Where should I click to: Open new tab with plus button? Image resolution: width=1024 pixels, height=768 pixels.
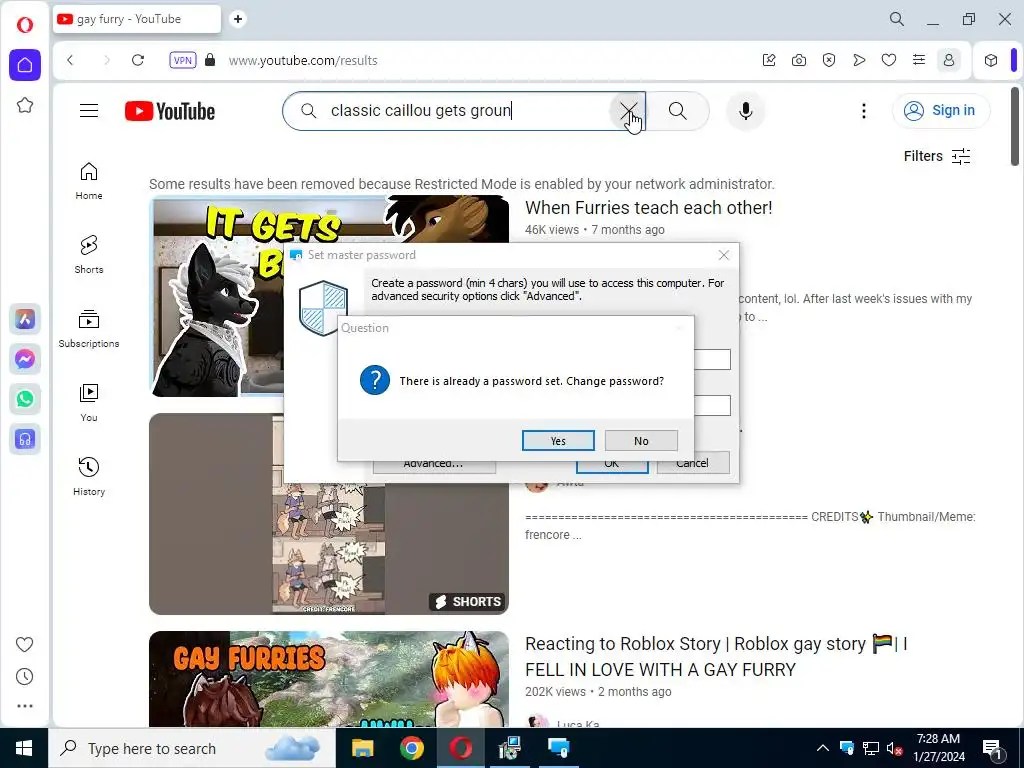point(238,19)
